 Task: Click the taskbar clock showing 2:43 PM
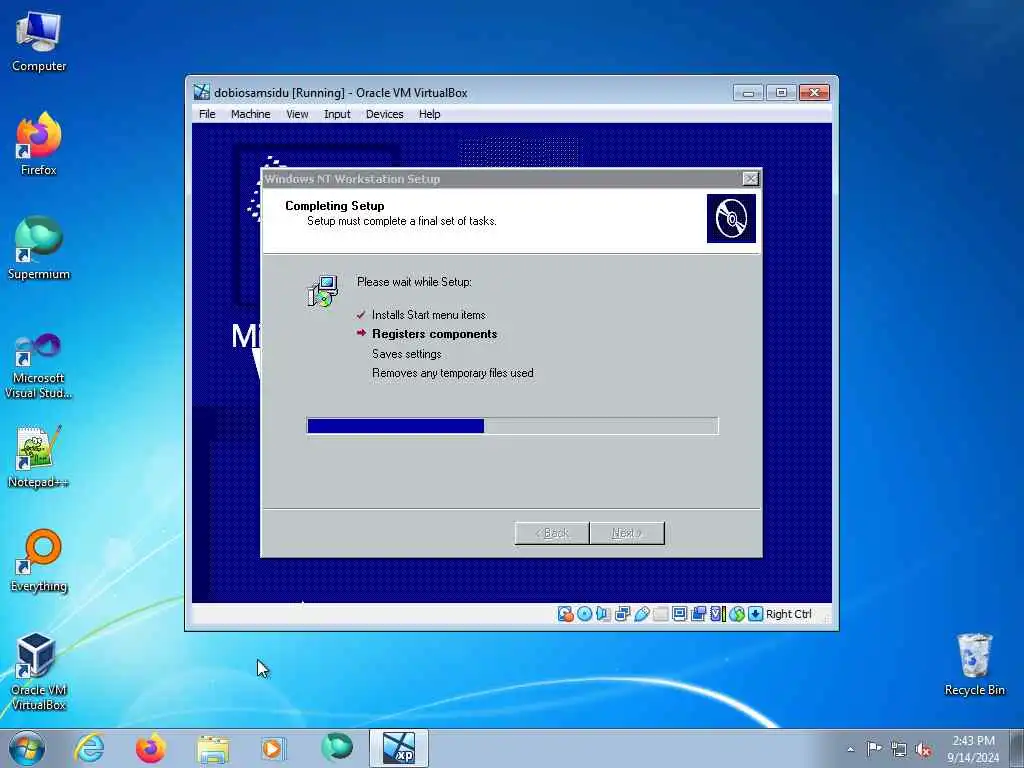(973, 749)
